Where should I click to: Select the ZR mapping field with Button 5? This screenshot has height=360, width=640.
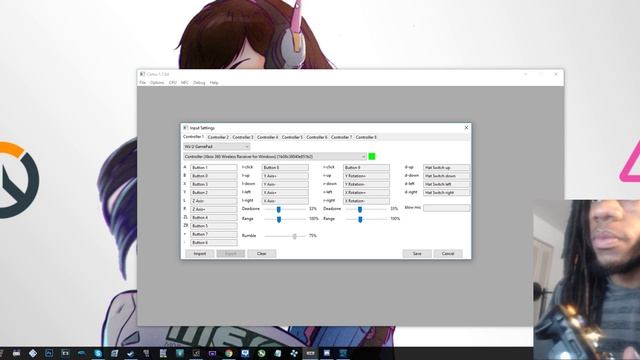213,226
